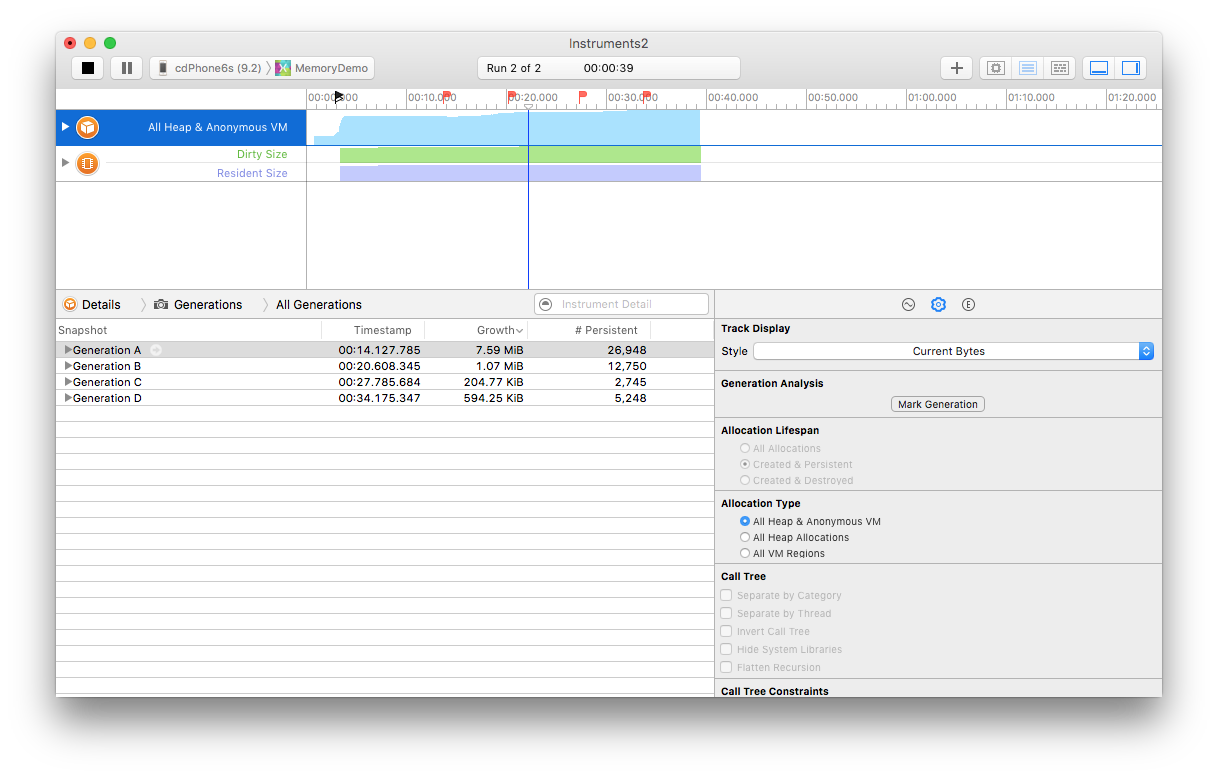Click the blue display settings gear icon
1218x777 pixels.
(x=938, y=304)
